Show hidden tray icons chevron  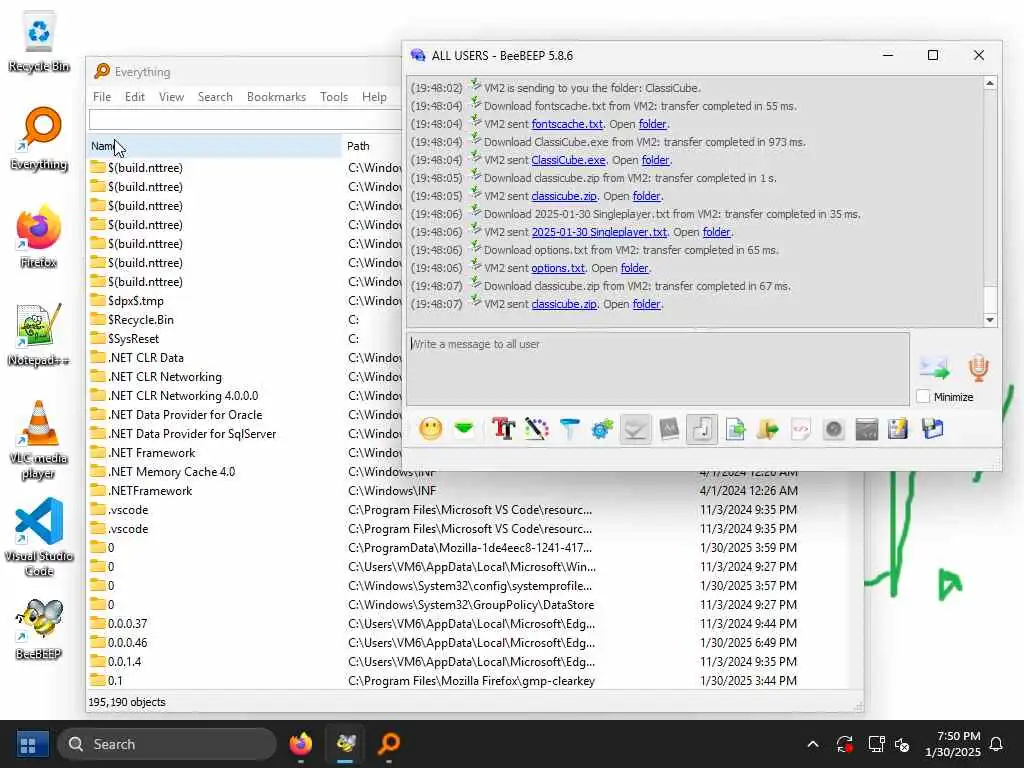(x=812, y=744)
